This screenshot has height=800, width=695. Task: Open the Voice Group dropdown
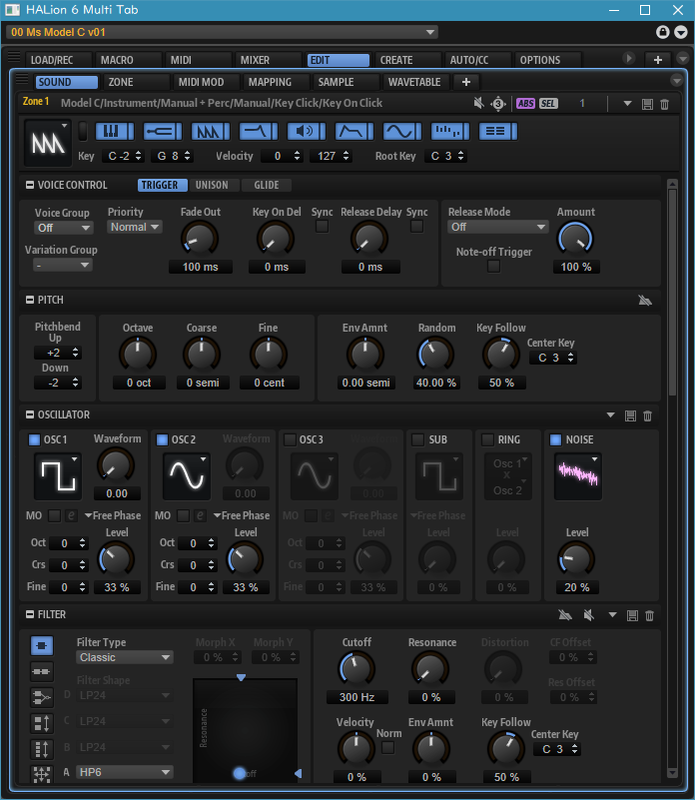click(x=63, y=228)
